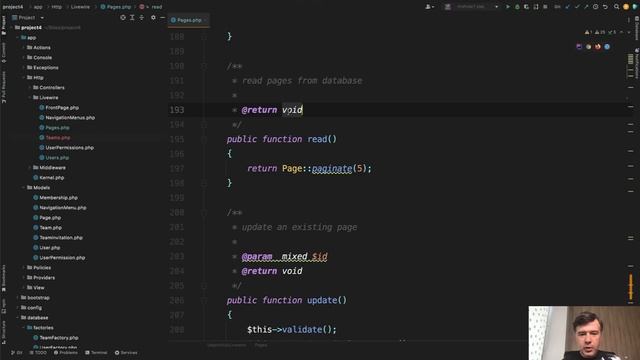The image size is (640, 360).
Task: Click the paginate method call
Action: [x=332, y=169]
